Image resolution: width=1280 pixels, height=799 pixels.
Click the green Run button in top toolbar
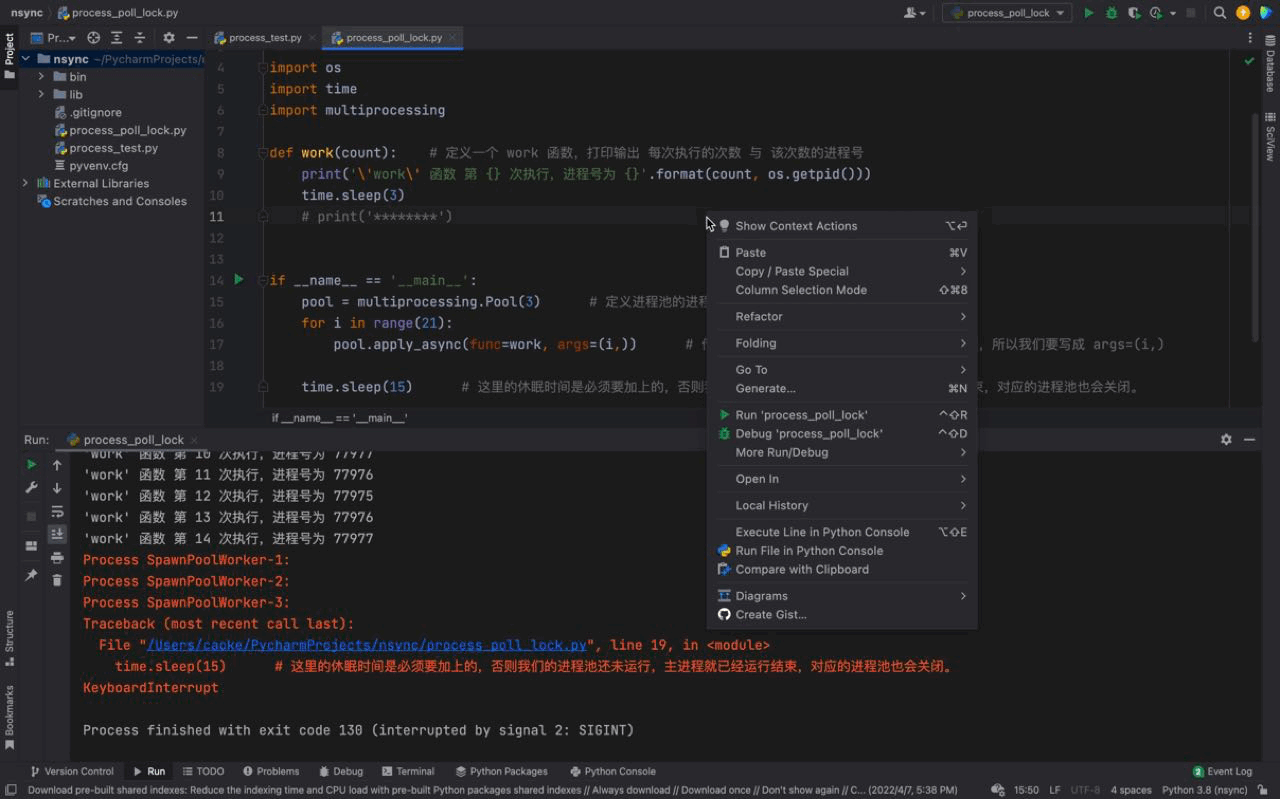(1089, 13)
